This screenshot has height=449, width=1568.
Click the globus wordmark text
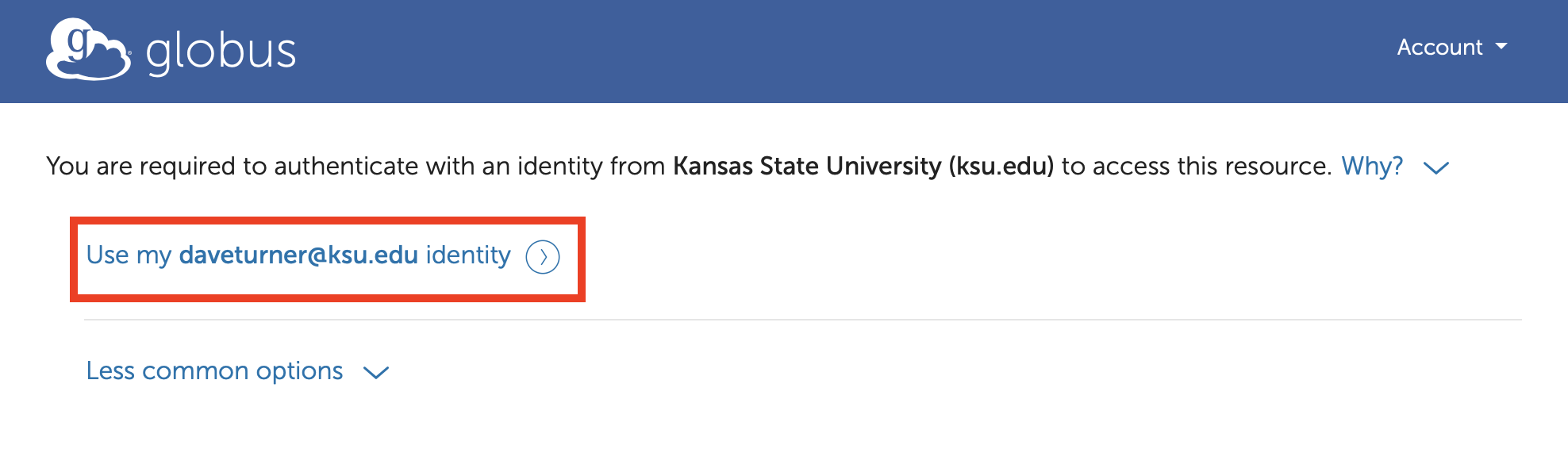pyautogui.click(x=221, y=52)
